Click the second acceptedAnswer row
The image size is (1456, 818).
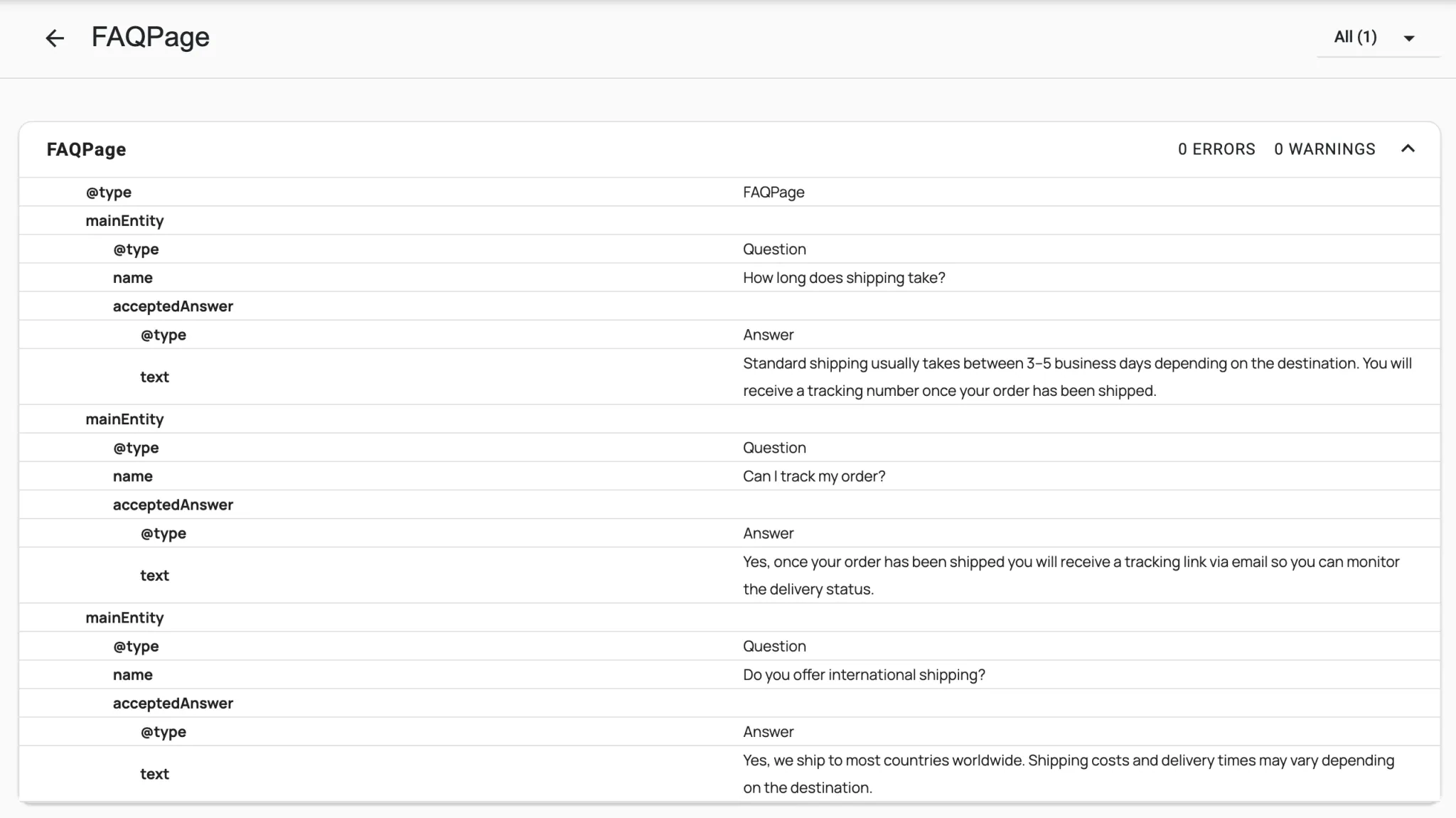173,505
